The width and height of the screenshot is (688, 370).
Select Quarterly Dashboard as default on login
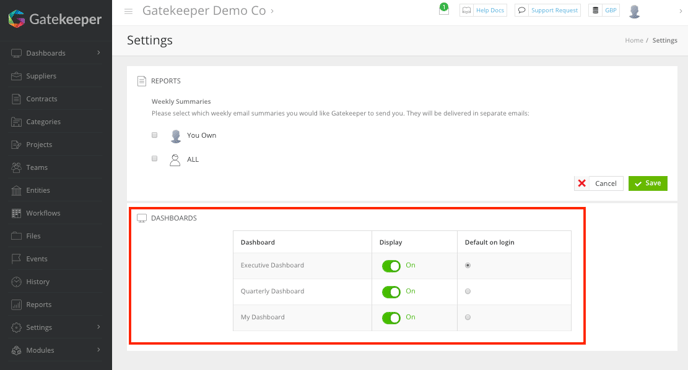(x=468, y=291)
